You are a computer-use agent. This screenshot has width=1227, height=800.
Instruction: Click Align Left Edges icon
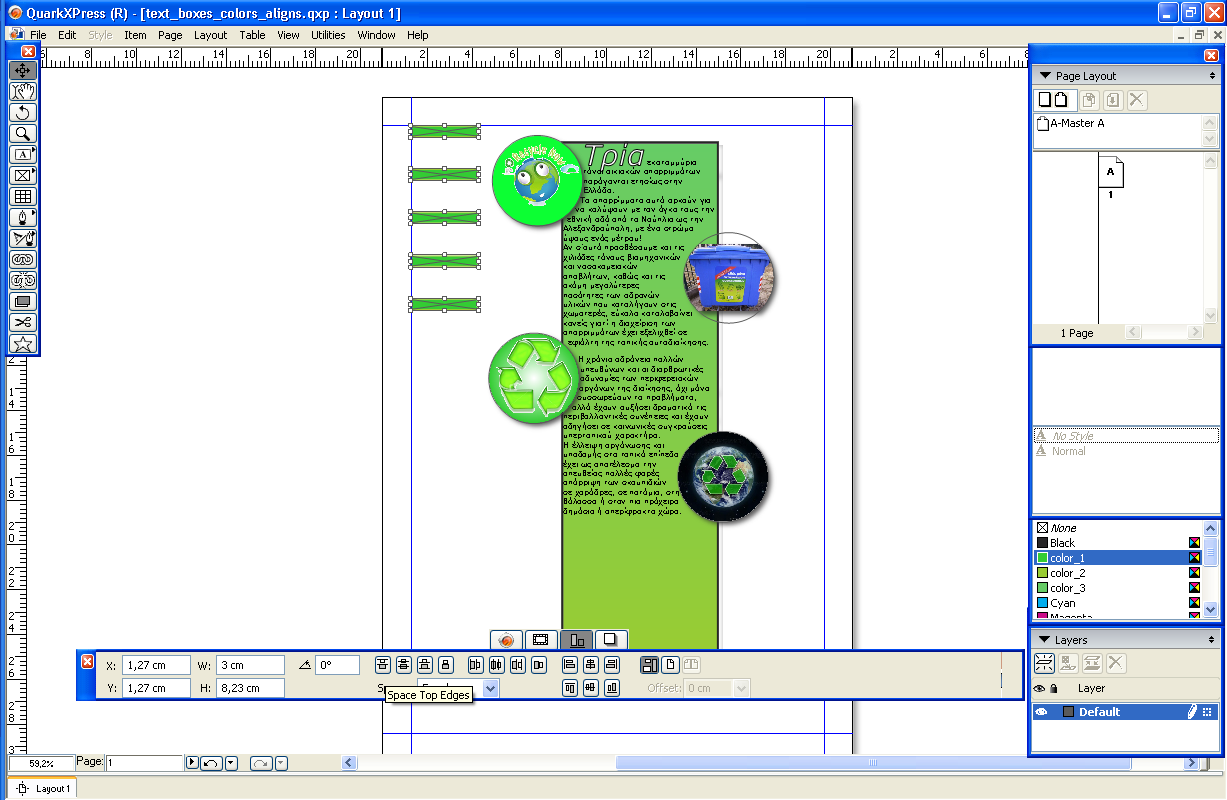(571, 665)
